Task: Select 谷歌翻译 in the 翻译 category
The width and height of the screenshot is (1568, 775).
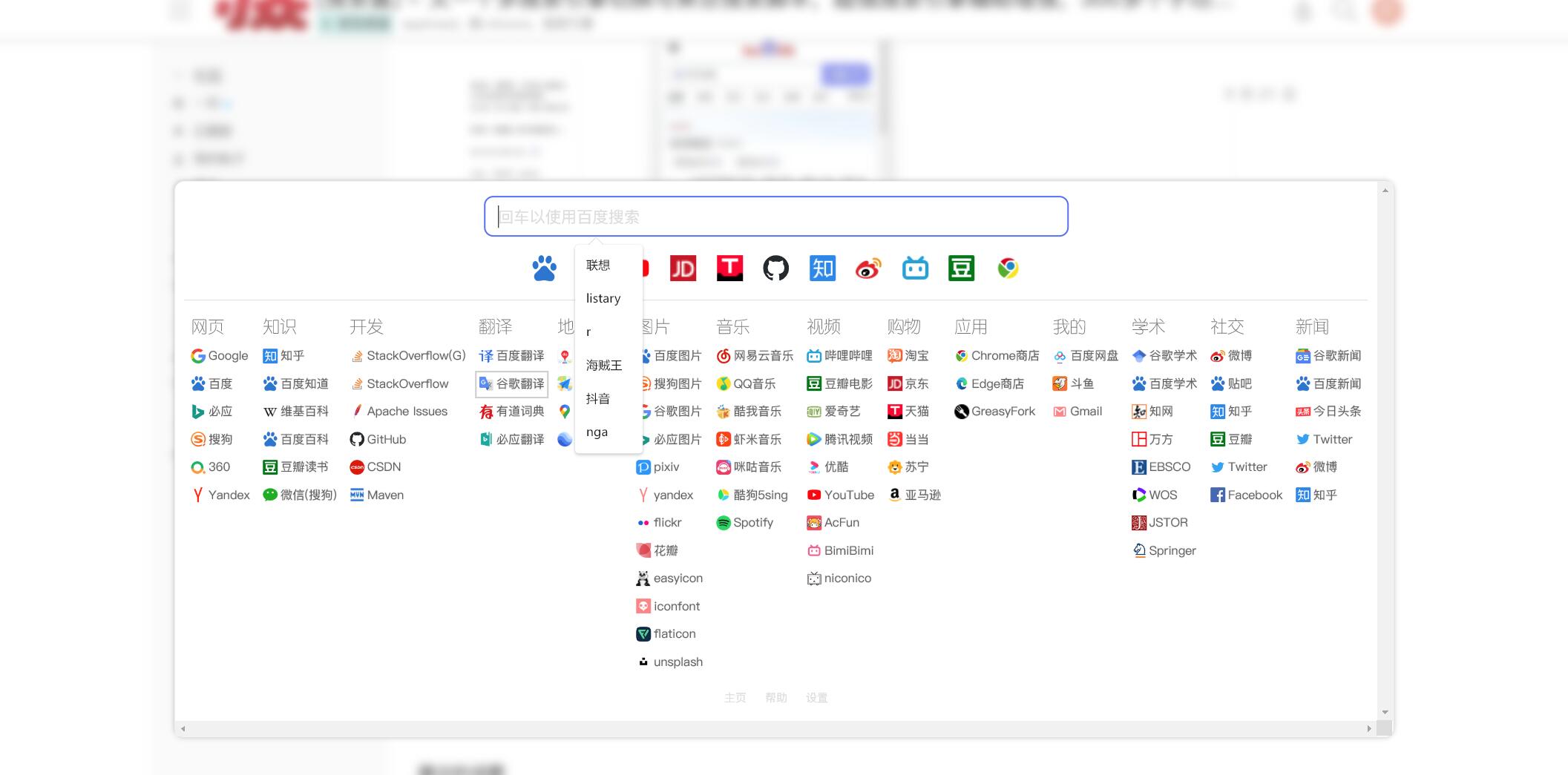Action: click(x=512, y=384)
